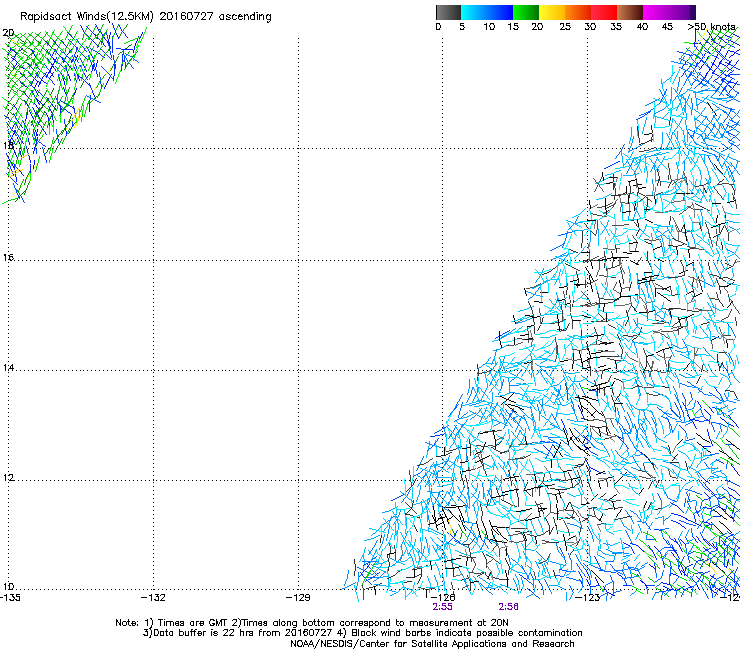Click the longitude '-129' axis label
The height and width of the screenshot is (650, 740).
(298, 598)
